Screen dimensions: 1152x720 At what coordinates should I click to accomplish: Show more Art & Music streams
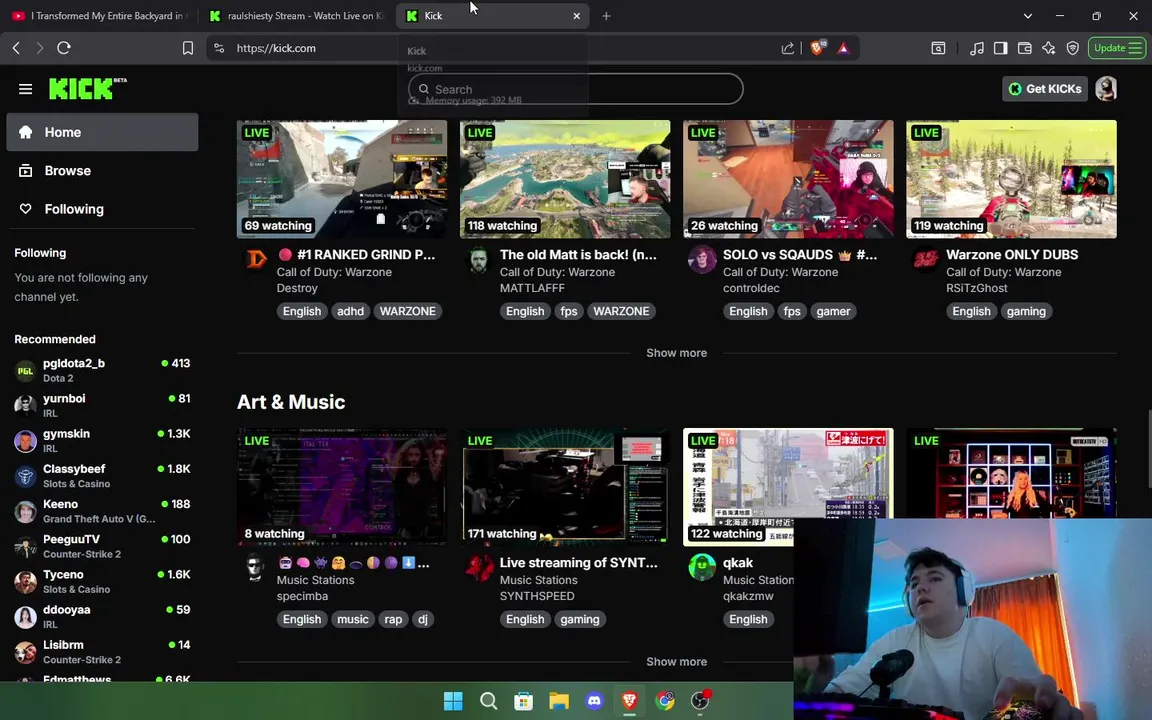click(x=677, y=661)
